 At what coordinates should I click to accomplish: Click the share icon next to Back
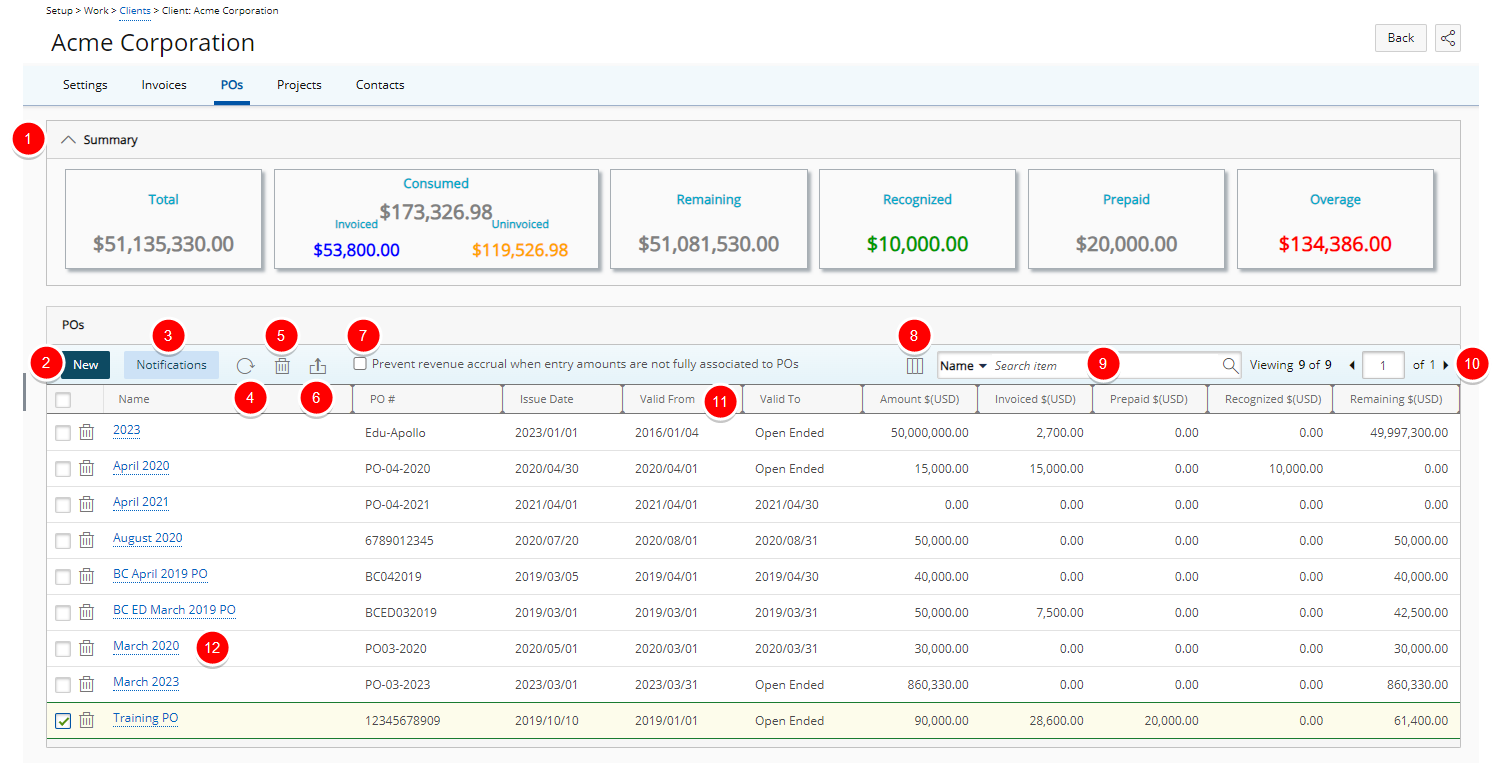(1447, 38)
